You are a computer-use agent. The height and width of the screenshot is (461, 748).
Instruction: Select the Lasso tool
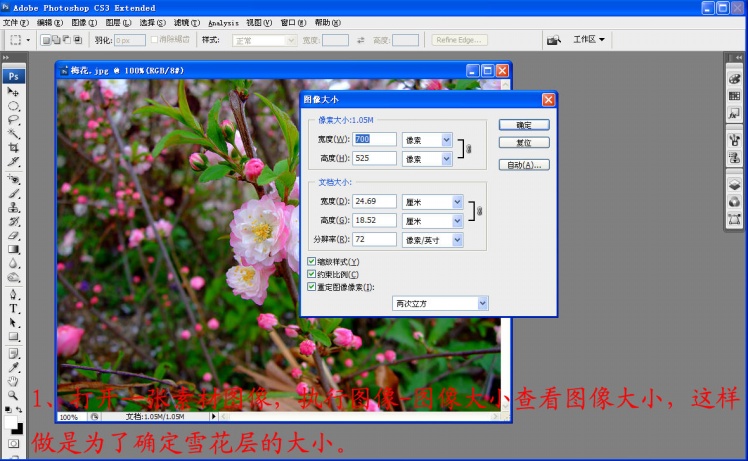[x=14, y=120]
